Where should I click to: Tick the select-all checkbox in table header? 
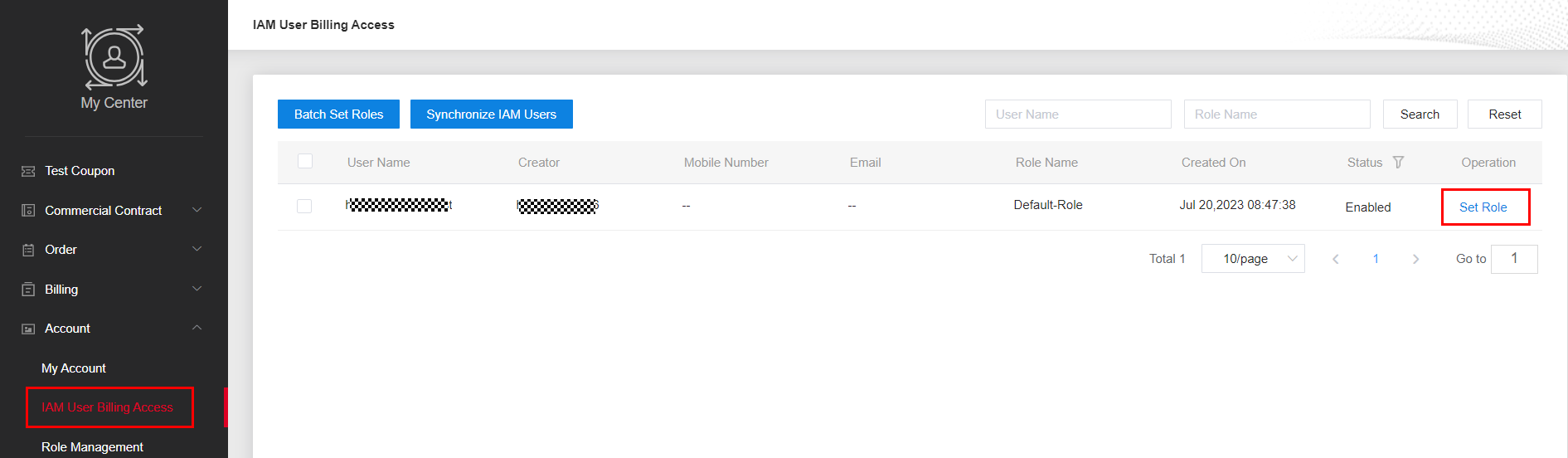pos(305,161)
